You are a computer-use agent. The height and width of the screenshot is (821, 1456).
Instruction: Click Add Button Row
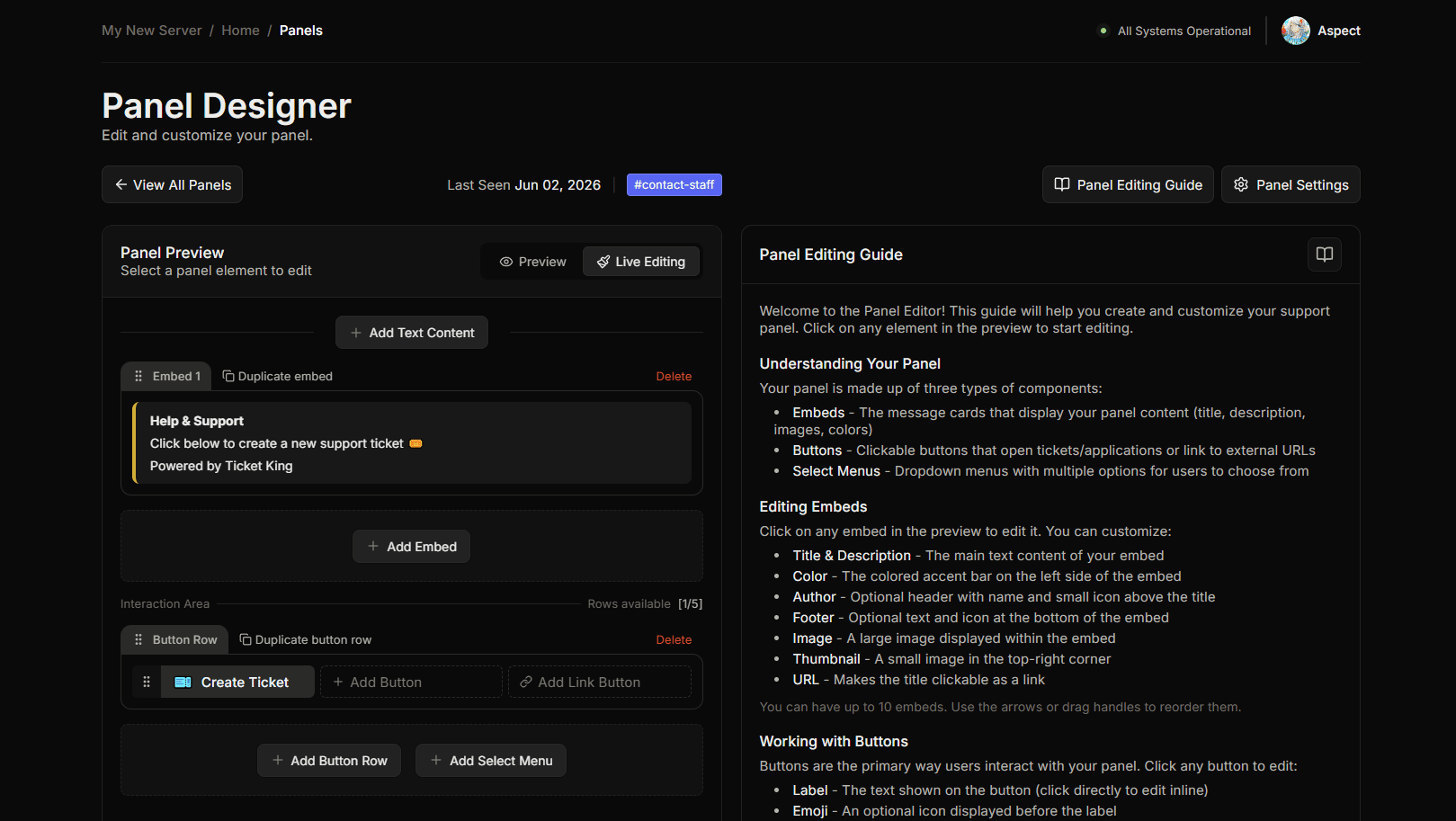point(329,761)
